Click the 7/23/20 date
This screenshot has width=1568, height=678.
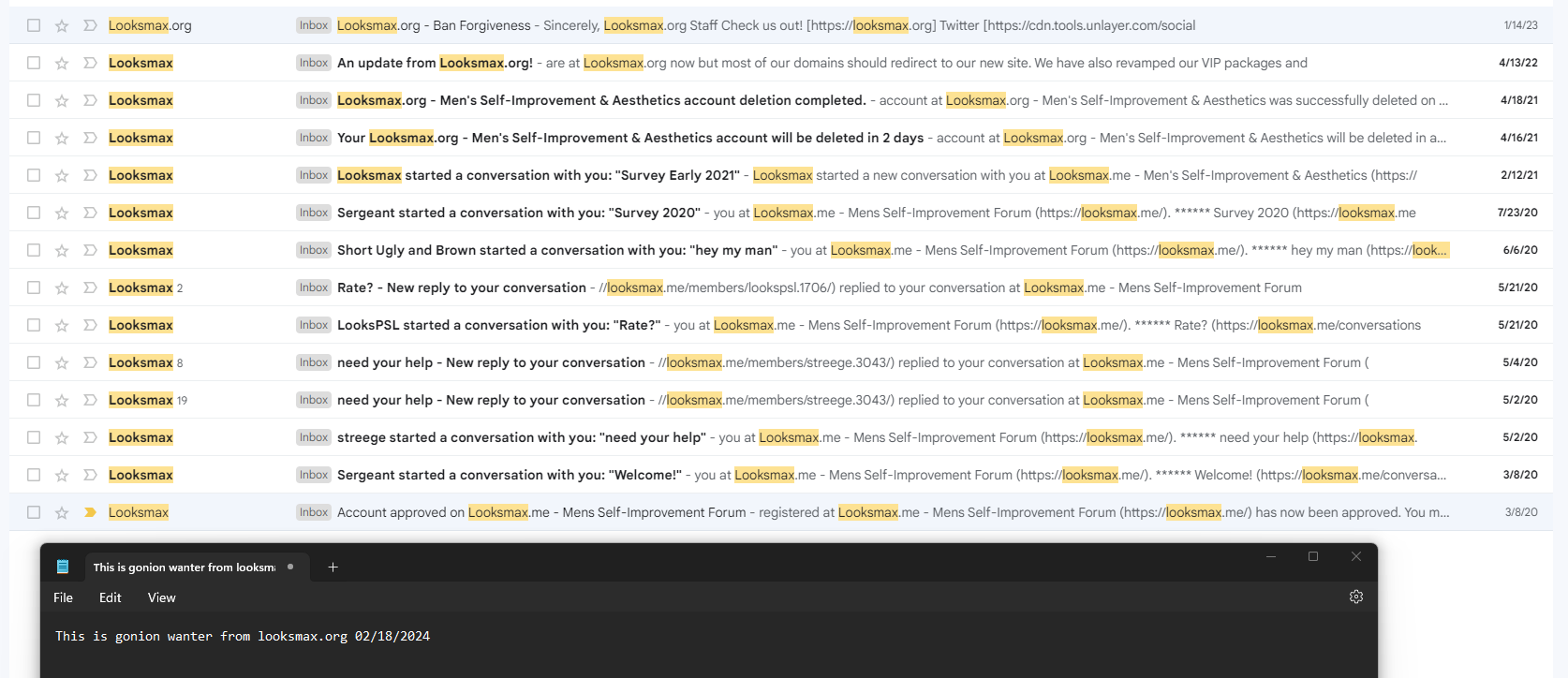point(1517,213)
